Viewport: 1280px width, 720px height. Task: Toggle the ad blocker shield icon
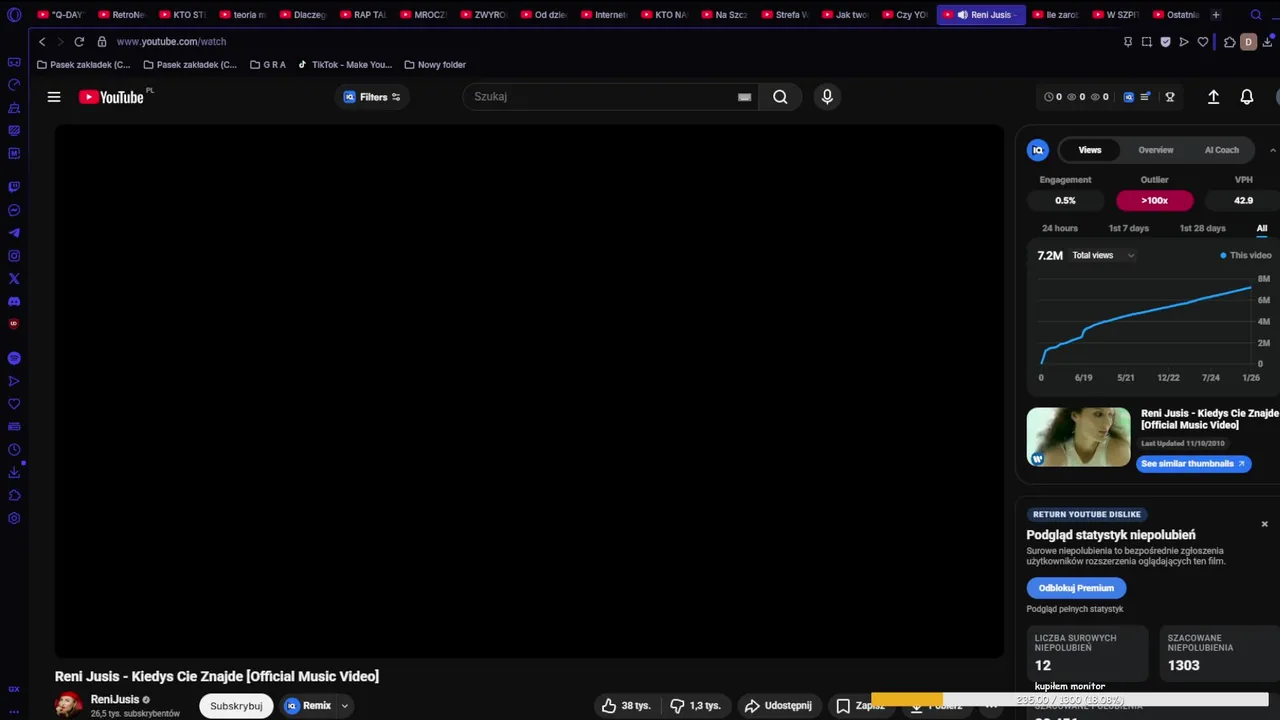coord(1166,42)
